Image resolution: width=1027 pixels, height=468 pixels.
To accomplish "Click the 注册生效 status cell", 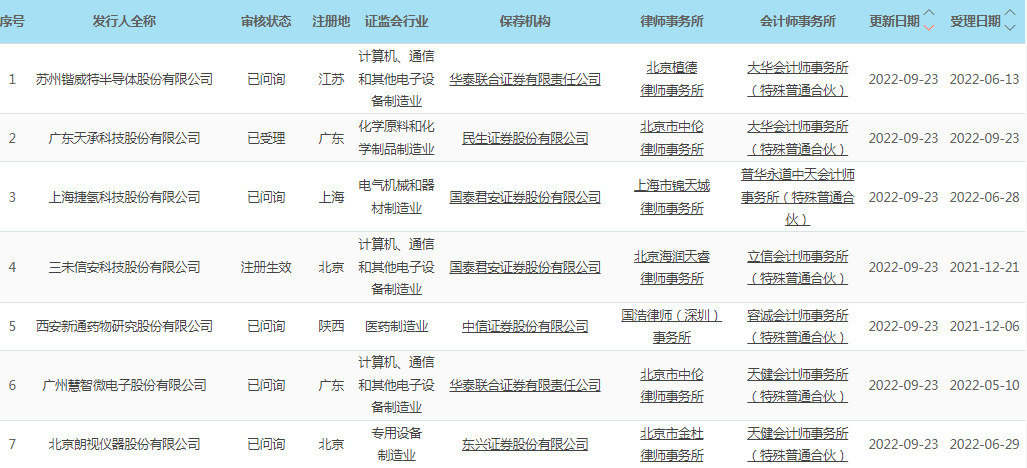I will (266, 267).
